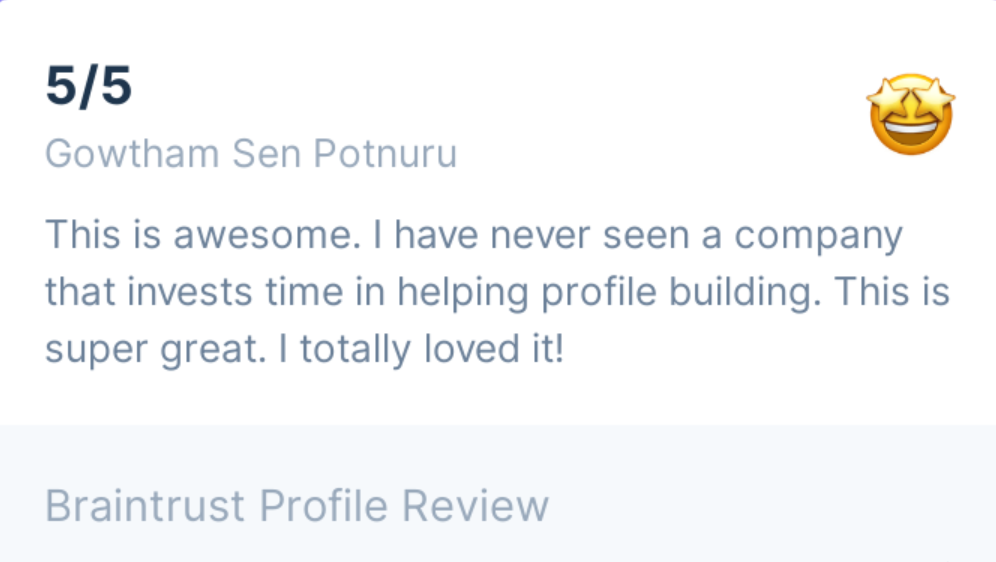Click the word "Braintrust" in footer
Screen dimensions: 996x562
point(145,506)
